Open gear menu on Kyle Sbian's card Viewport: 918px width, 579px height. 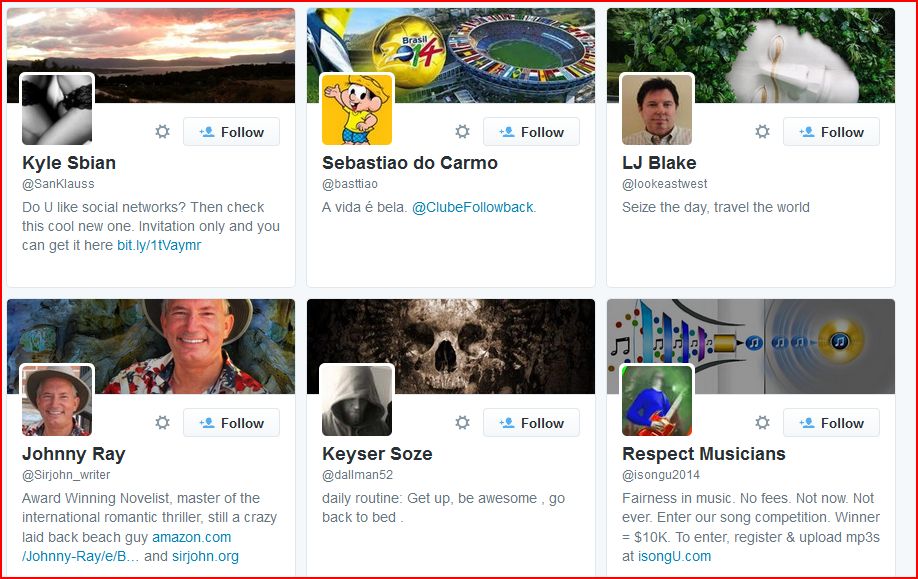point(162,132)
